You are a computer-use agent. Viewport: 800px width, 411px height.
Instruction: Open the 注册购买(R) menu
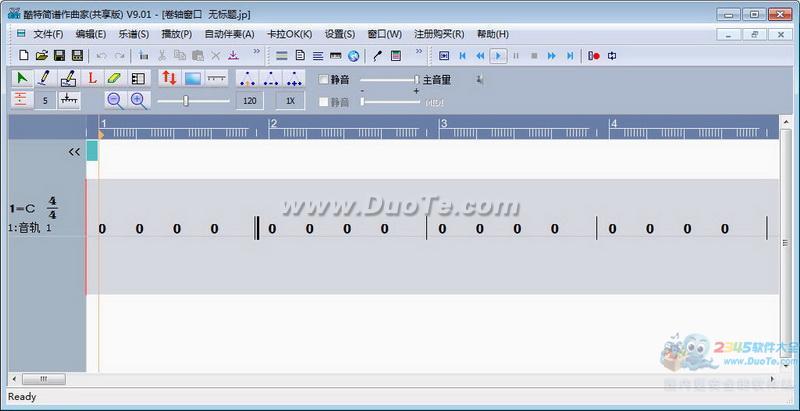(439, 34)
